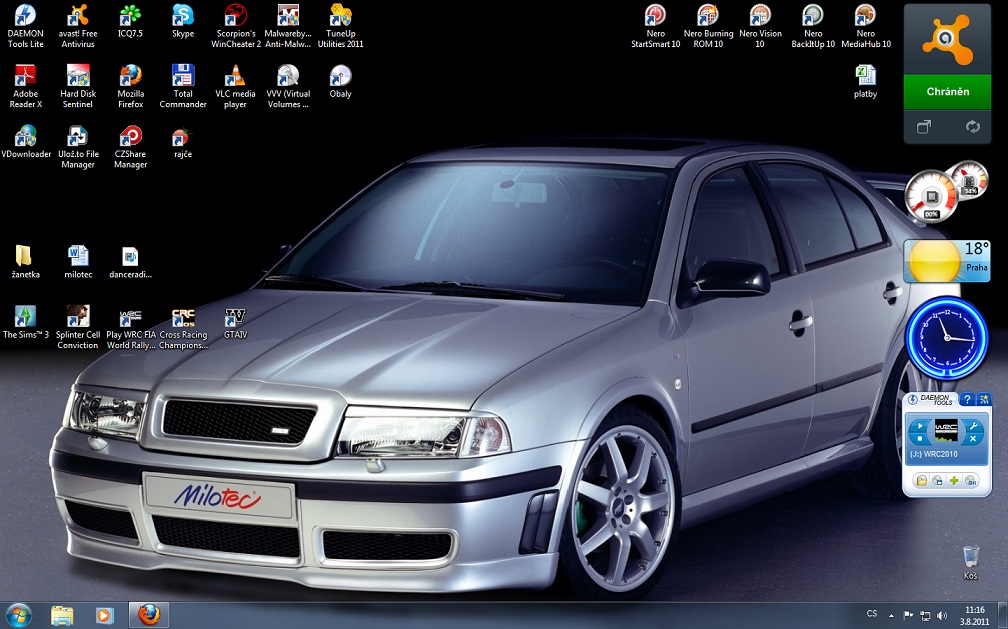Launch Skype from the desktop
The height and width of the screenshot is (629, 1008).
click(x=182, y=17)
